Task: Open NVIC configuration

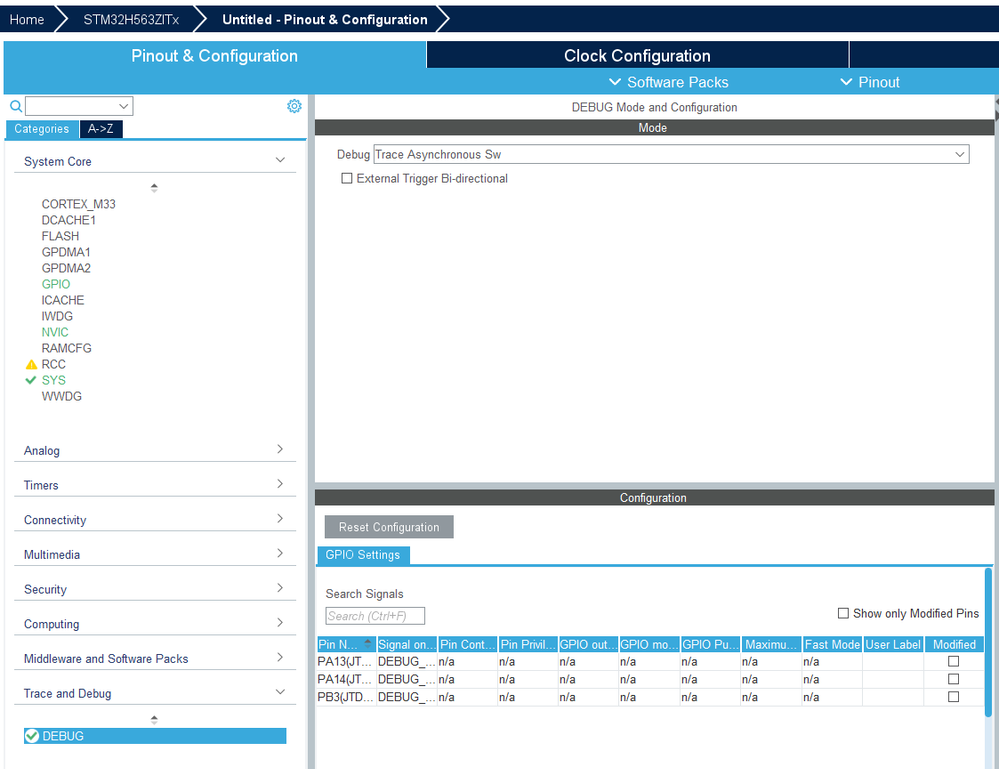Action: 55,332
